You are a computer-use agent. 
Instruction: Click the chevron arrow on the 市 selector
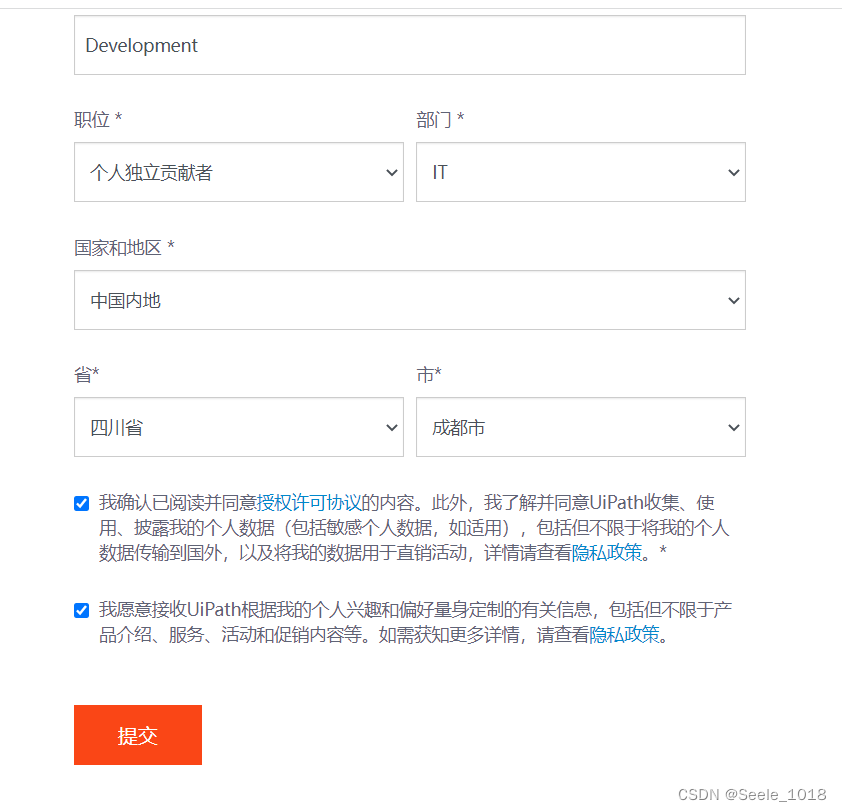[734, 427]
